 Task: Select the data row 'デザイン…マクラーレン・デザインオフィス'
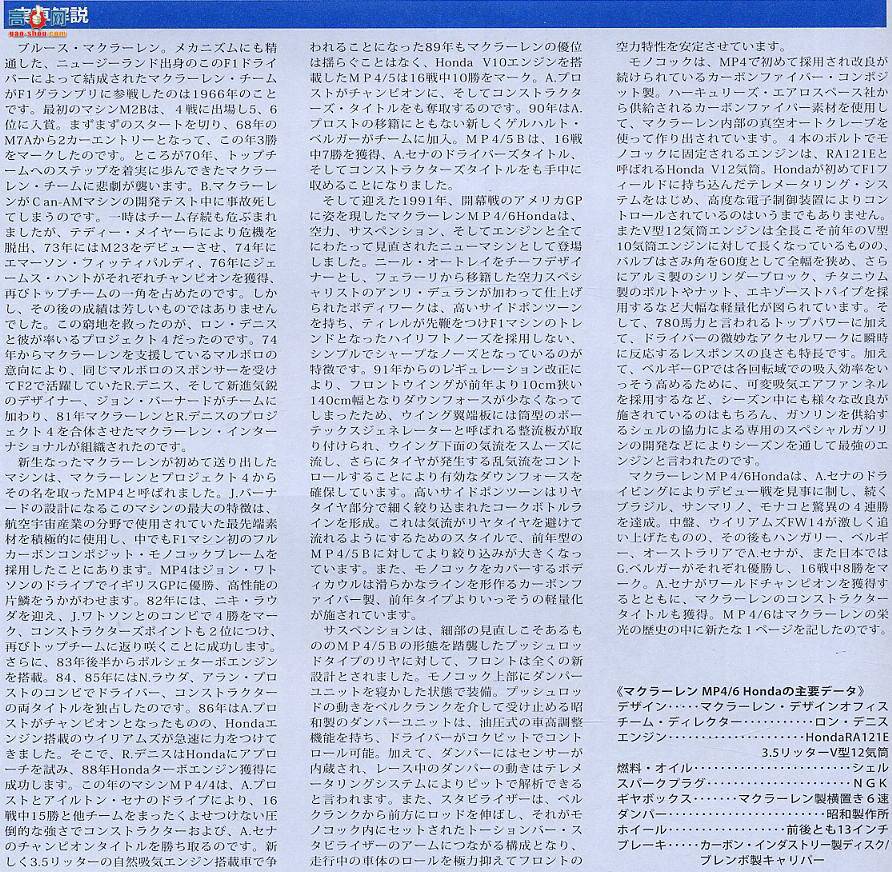(753, 706)
